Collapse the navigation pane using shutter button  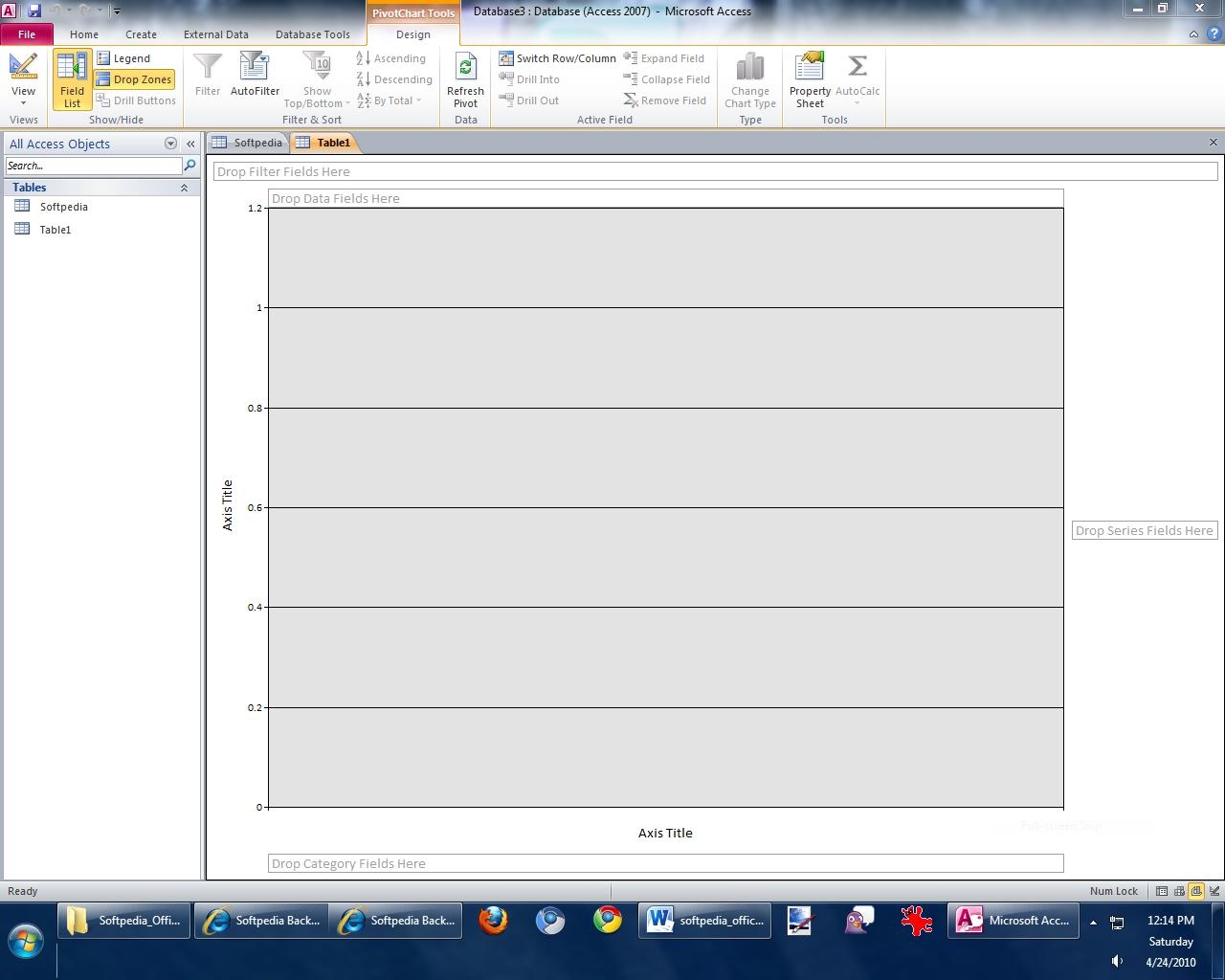click(190, 144)
